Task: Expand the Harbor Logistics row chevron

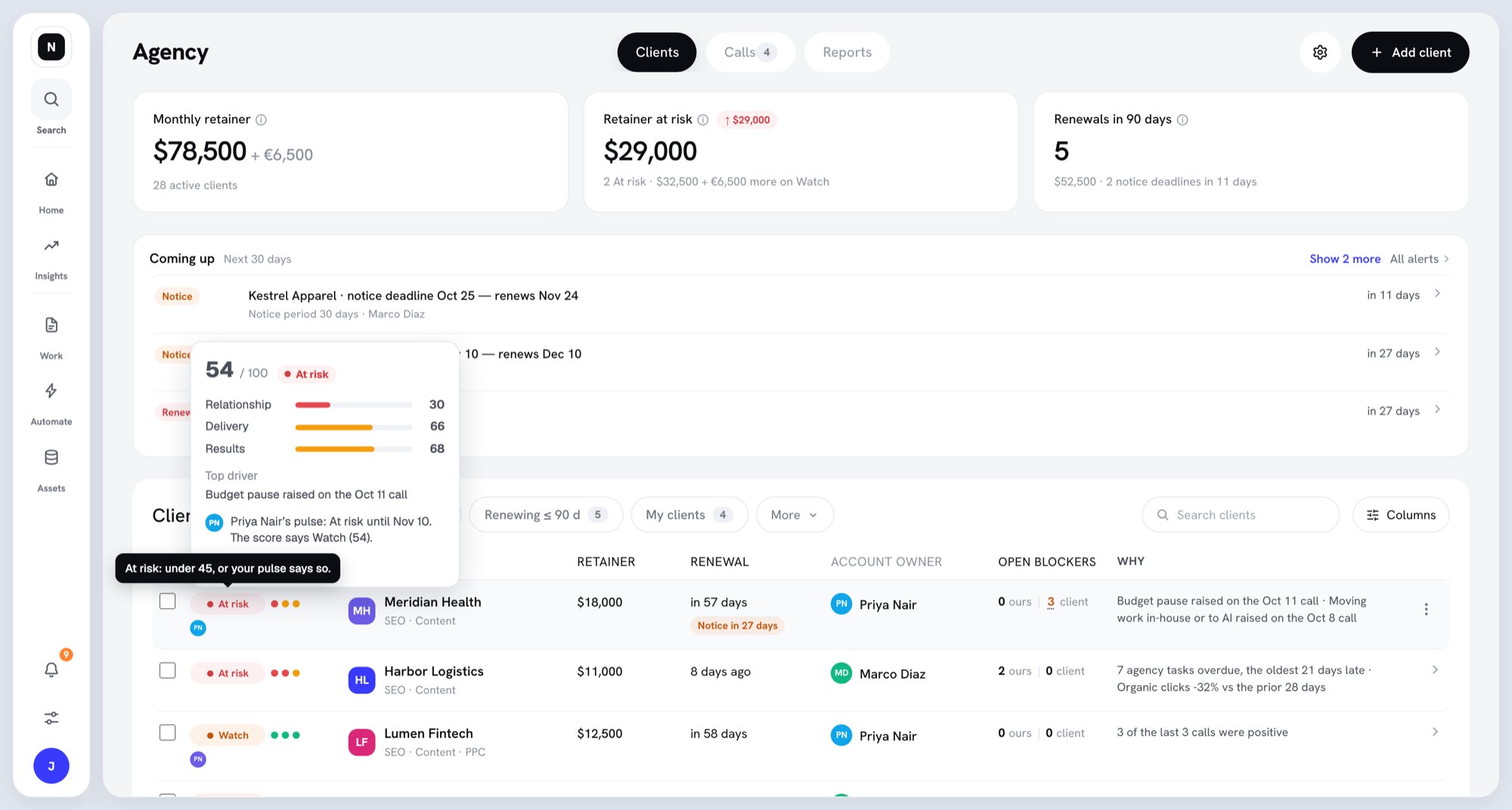Action: pos(1435,670)
